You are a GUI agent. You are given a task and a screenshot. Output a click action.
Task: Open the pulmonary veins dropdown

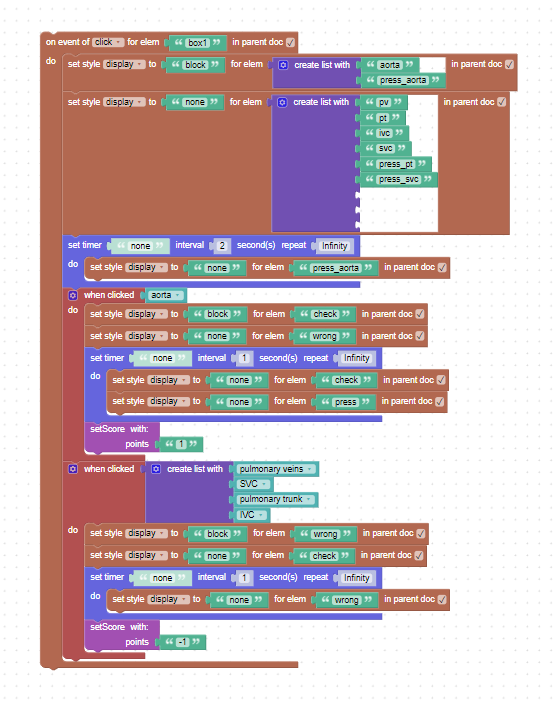click(275, 469)
